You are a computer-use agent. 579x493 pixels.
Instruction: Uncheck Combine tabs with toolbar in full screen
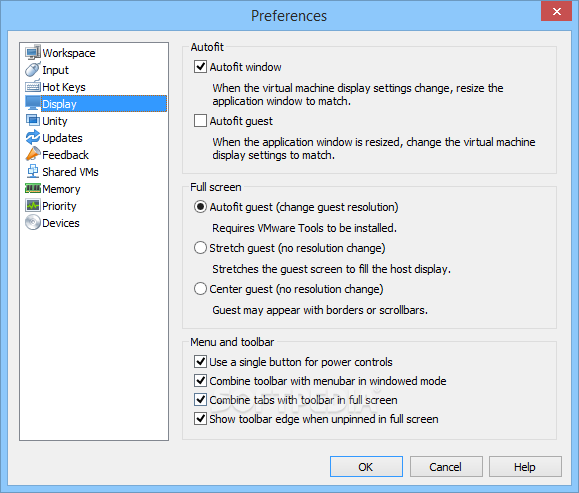pyautogui.click(x=200, y=400)
